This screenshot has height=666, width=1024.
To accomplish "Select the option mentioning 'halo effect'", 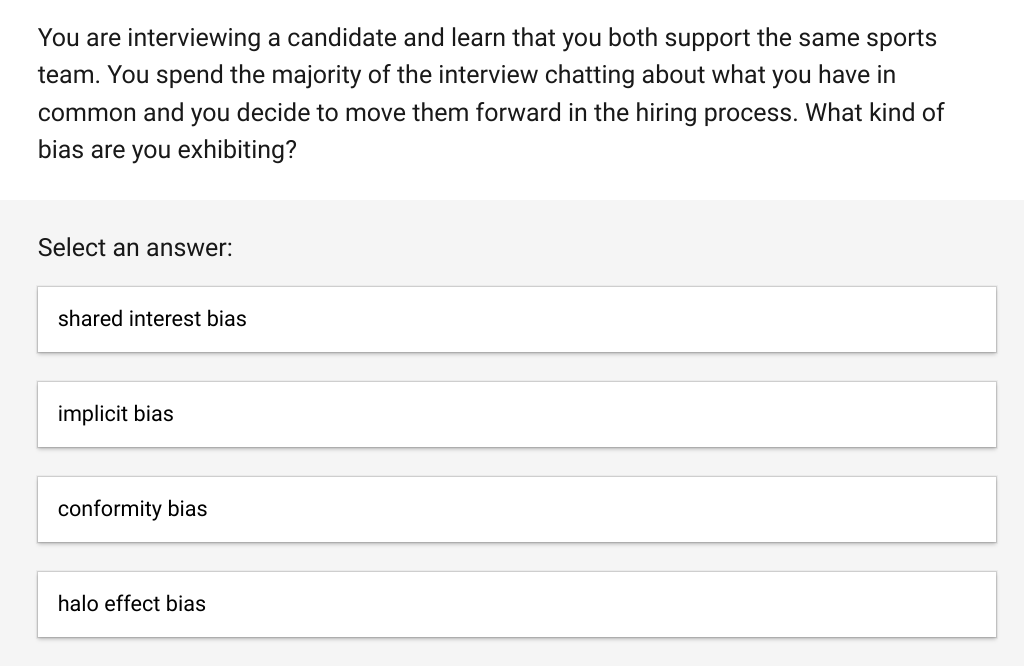I will [131, 604].
